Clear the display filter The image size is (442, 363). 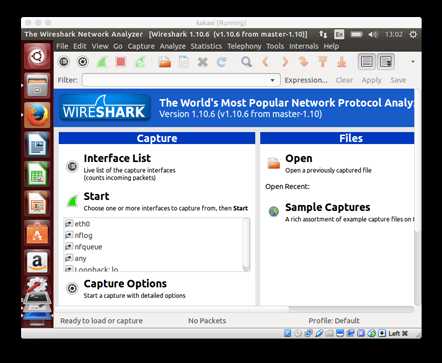click(x=344, y=80)
